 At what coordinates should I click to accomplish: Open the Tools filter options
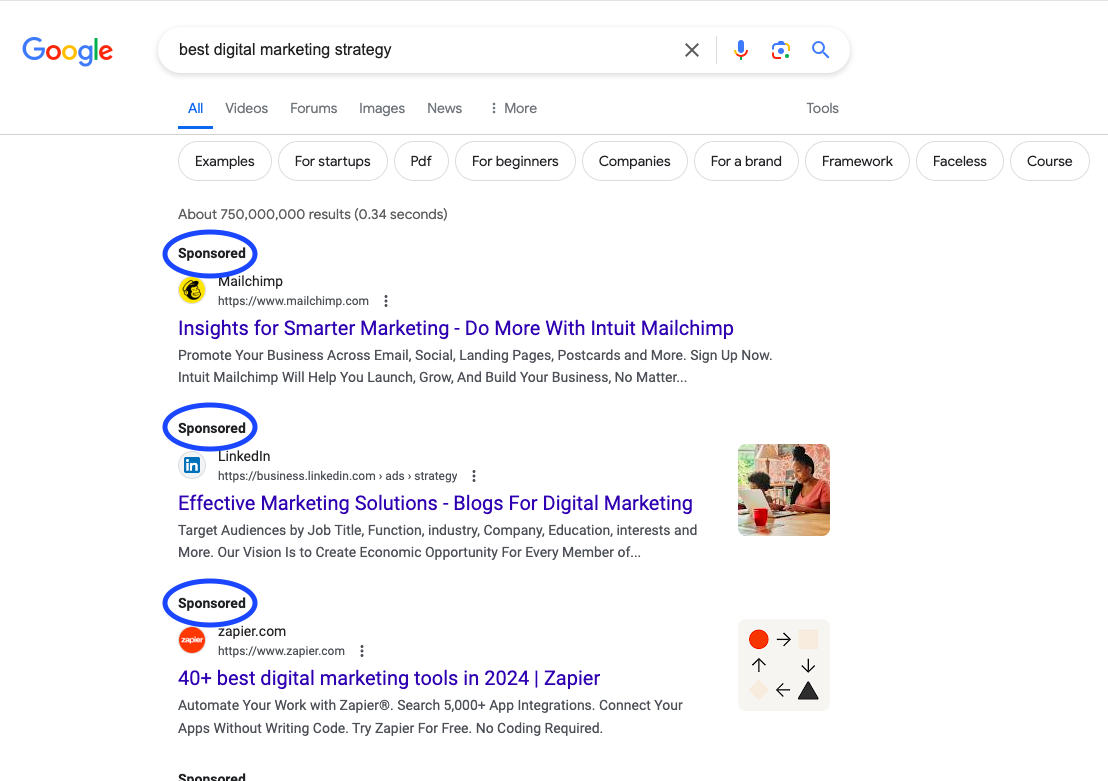click(x=822, y=108)
